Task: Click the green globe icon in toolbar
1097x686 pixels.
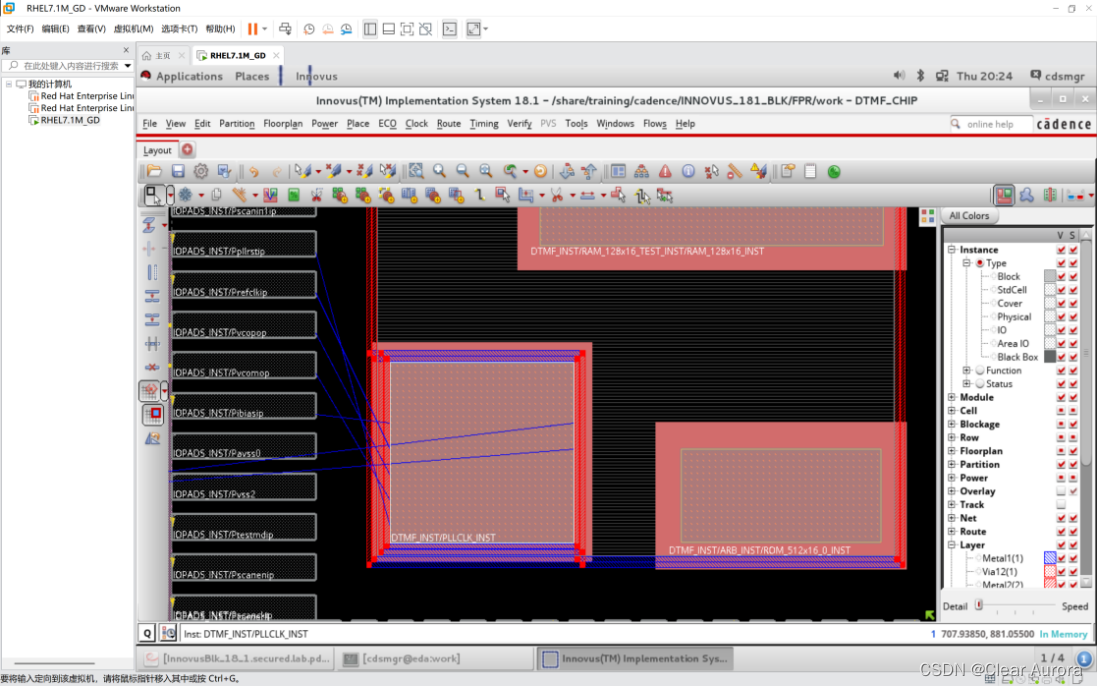Action: point(834,172)
